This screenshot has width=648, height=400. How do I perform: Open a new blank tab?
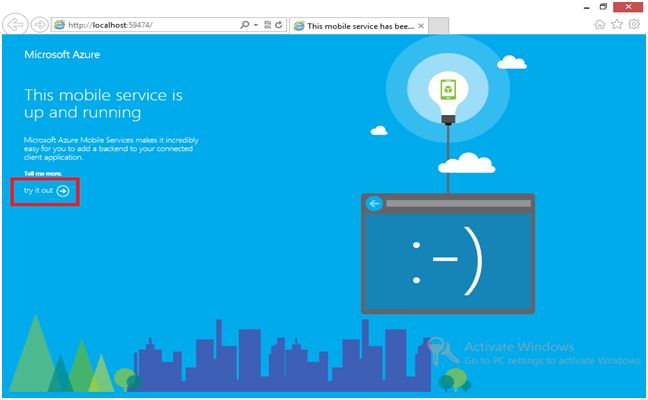point(438,26)
